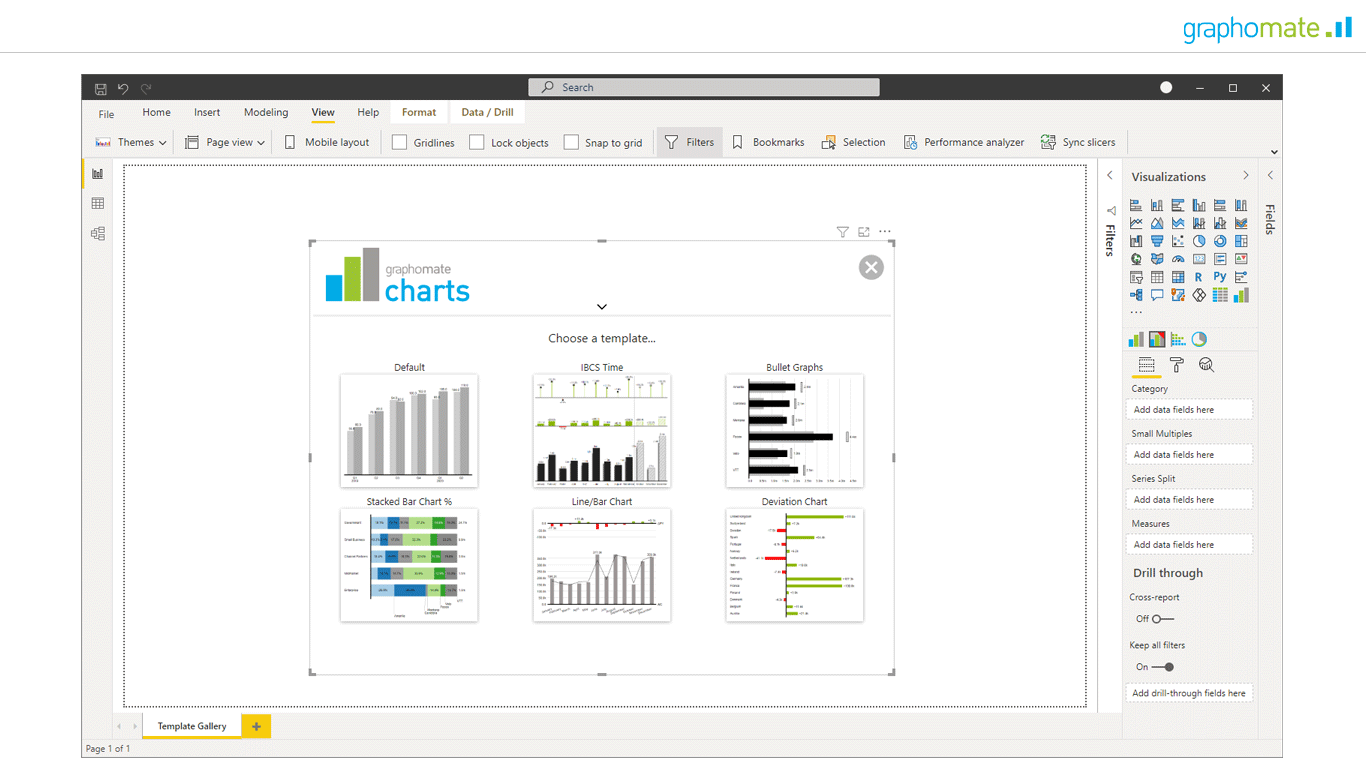Click the Redo arrow icon
Image resolution: width=1366 pixels, height=768 pixels.
(146, 88)
